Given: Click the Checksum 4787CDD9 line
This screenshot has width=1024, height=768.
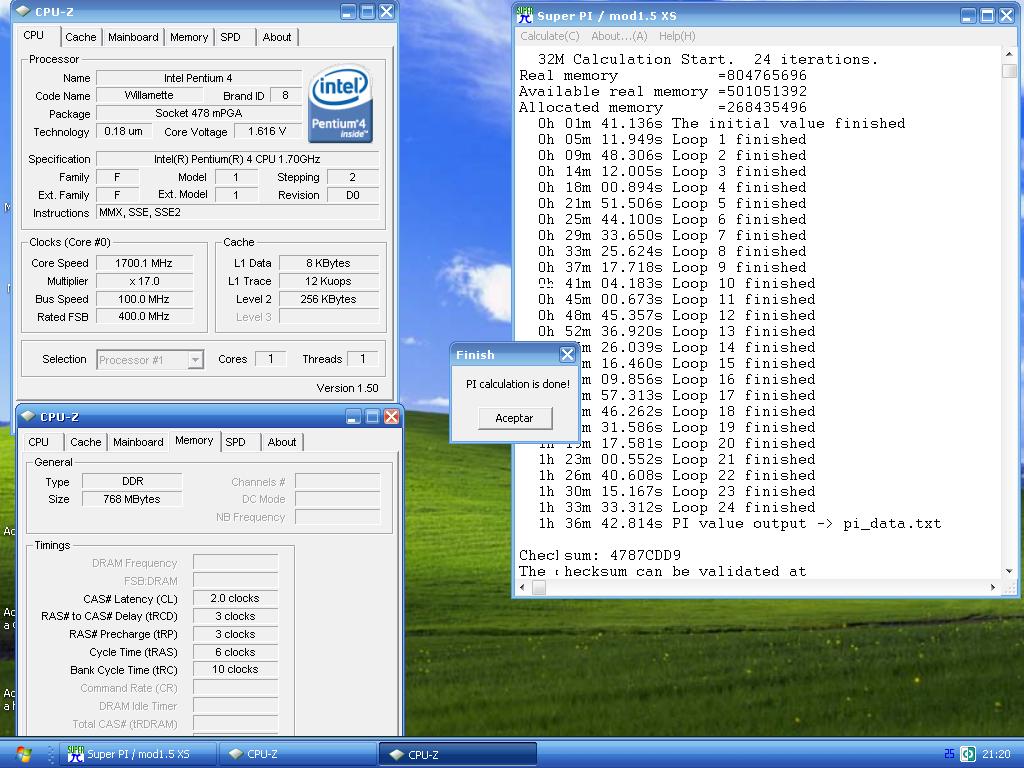Looking at the screenshot, I should 600,555.
